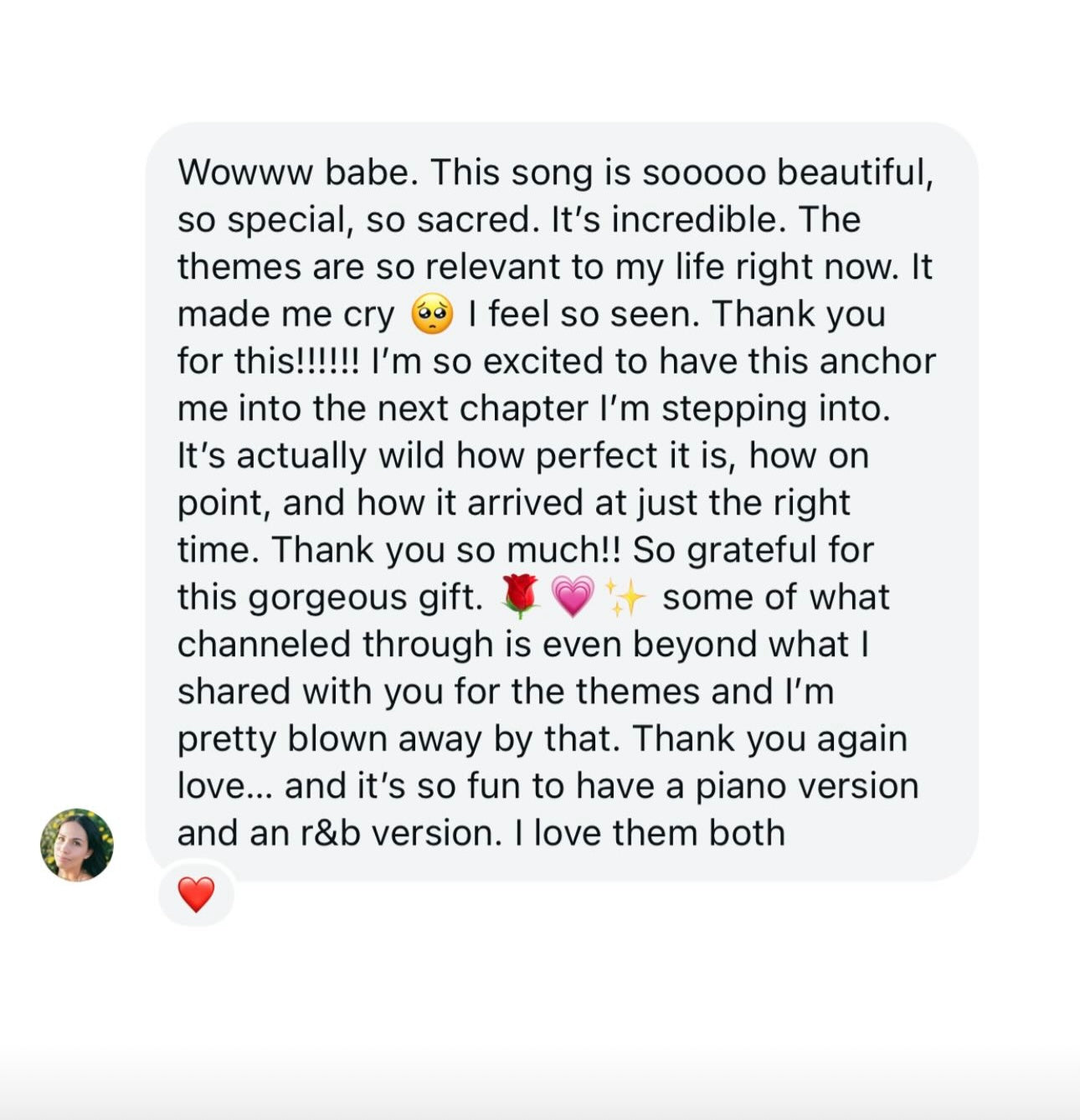Click the pleading face emoji
The height and width of the screenshot is (1120, 1080).
pos(432,315)
